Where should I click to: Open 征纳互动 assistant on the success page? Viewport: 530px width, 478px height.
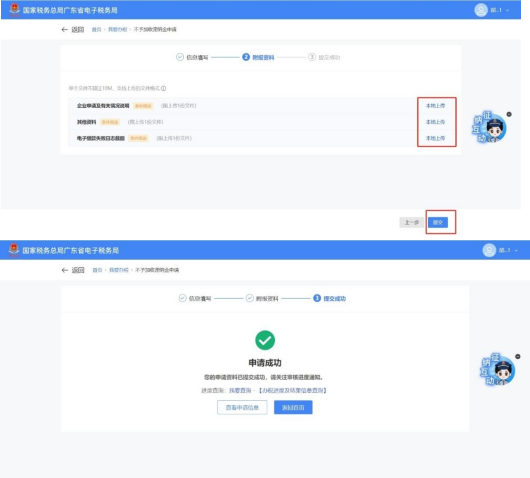tap(498, 370)
